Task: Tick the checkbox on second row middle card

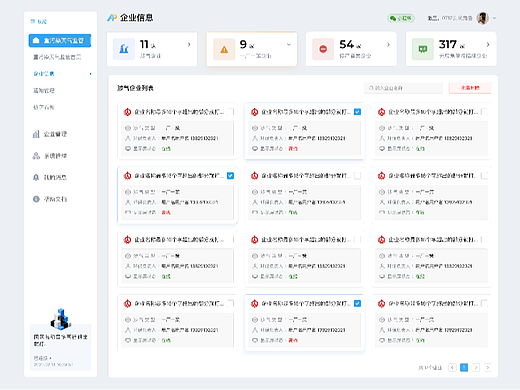Action: tap(357, 176)
